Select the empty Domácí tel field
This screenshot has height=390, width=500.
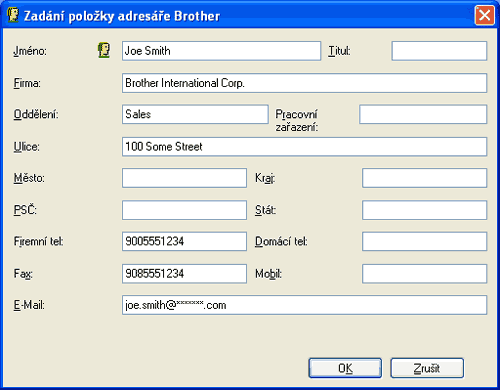click(424, 241)
